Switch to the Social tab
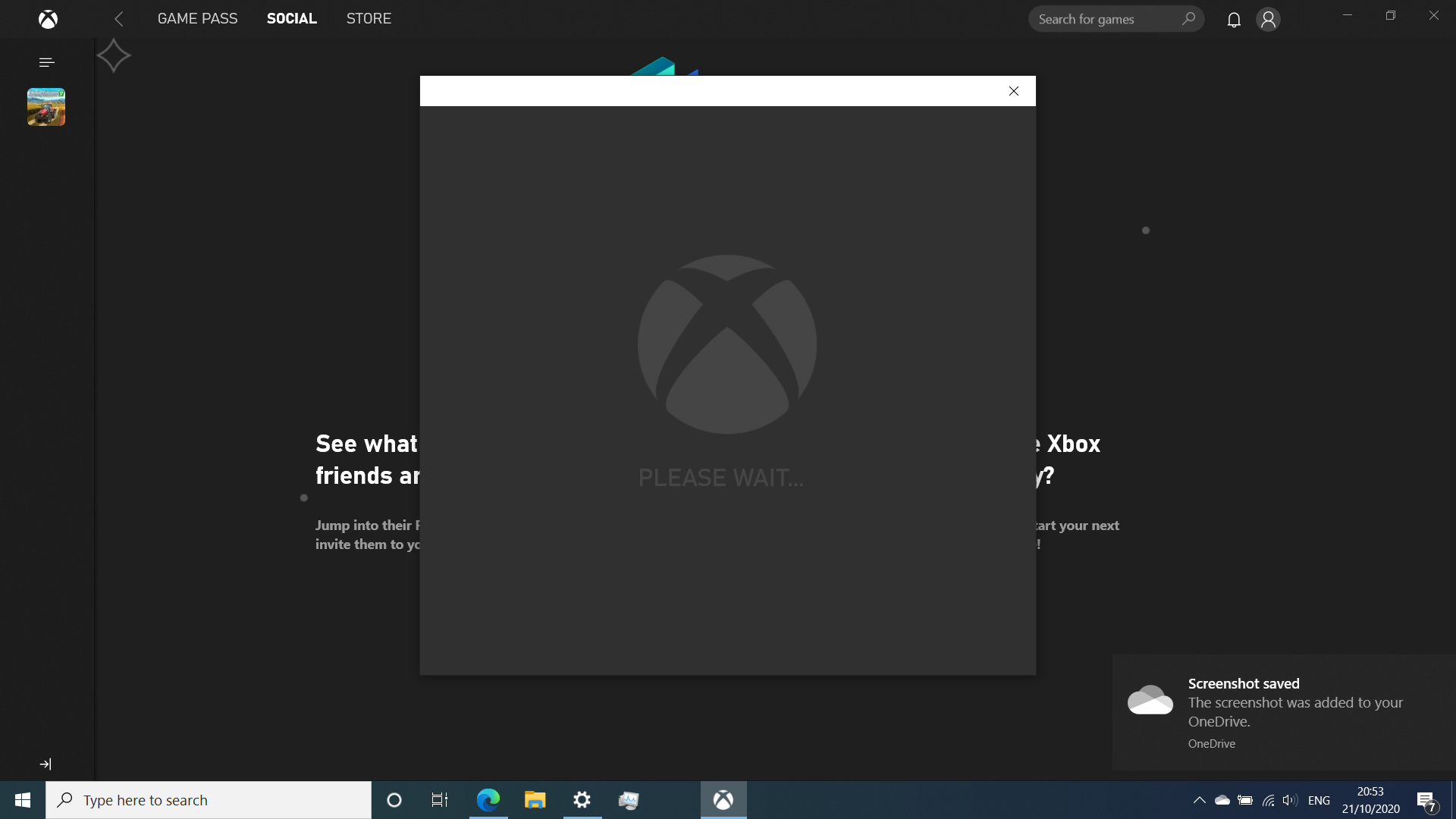The image size is (1456, 819). (x=292, y=18)
